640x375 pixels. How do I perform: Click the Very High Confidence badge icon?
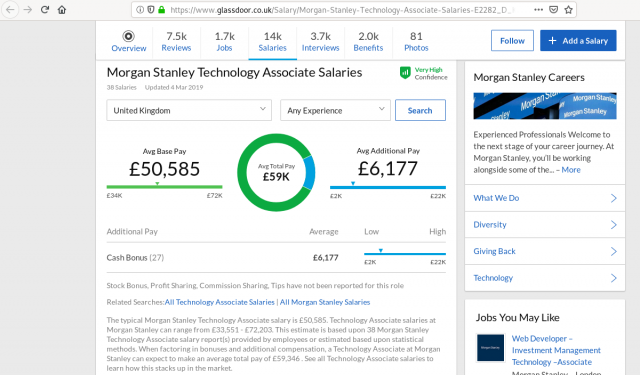[405, 73]
